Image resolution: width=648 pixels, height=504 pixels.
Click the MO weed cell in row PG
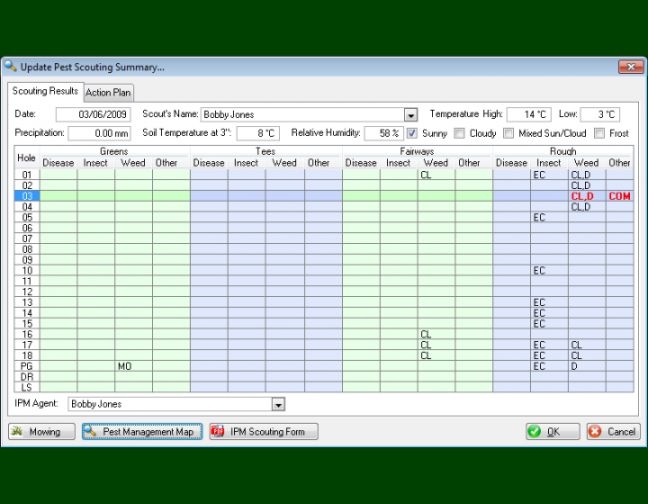tap(133, 366)
